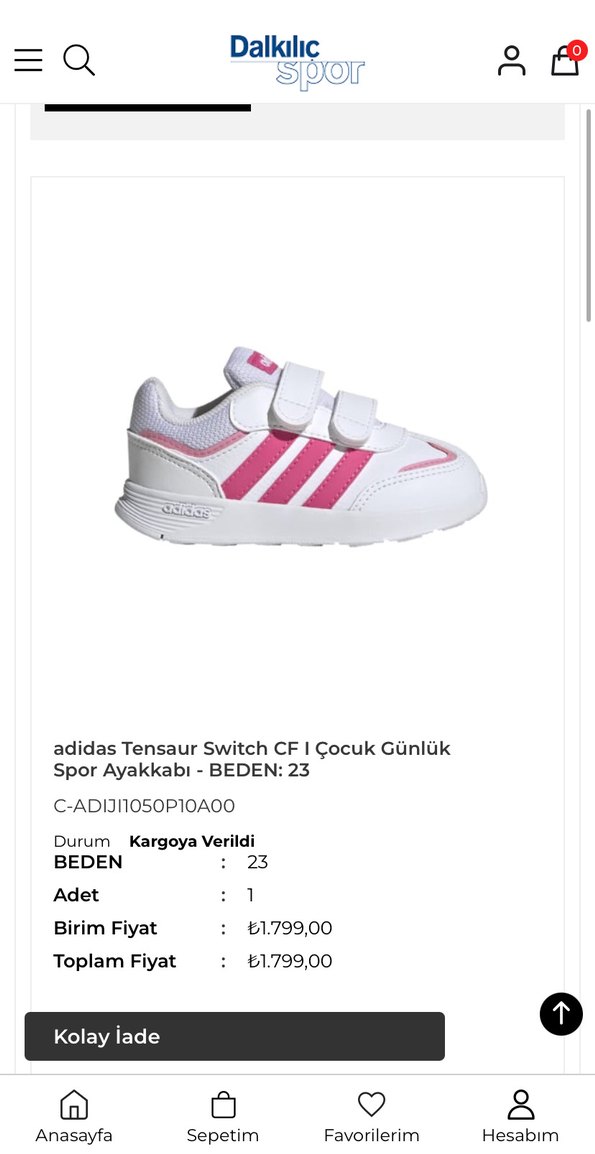Viewport: 595px width, 1154px height.
Task: Tap the Favorilerim heart icon
Action: click(372, 1104)
